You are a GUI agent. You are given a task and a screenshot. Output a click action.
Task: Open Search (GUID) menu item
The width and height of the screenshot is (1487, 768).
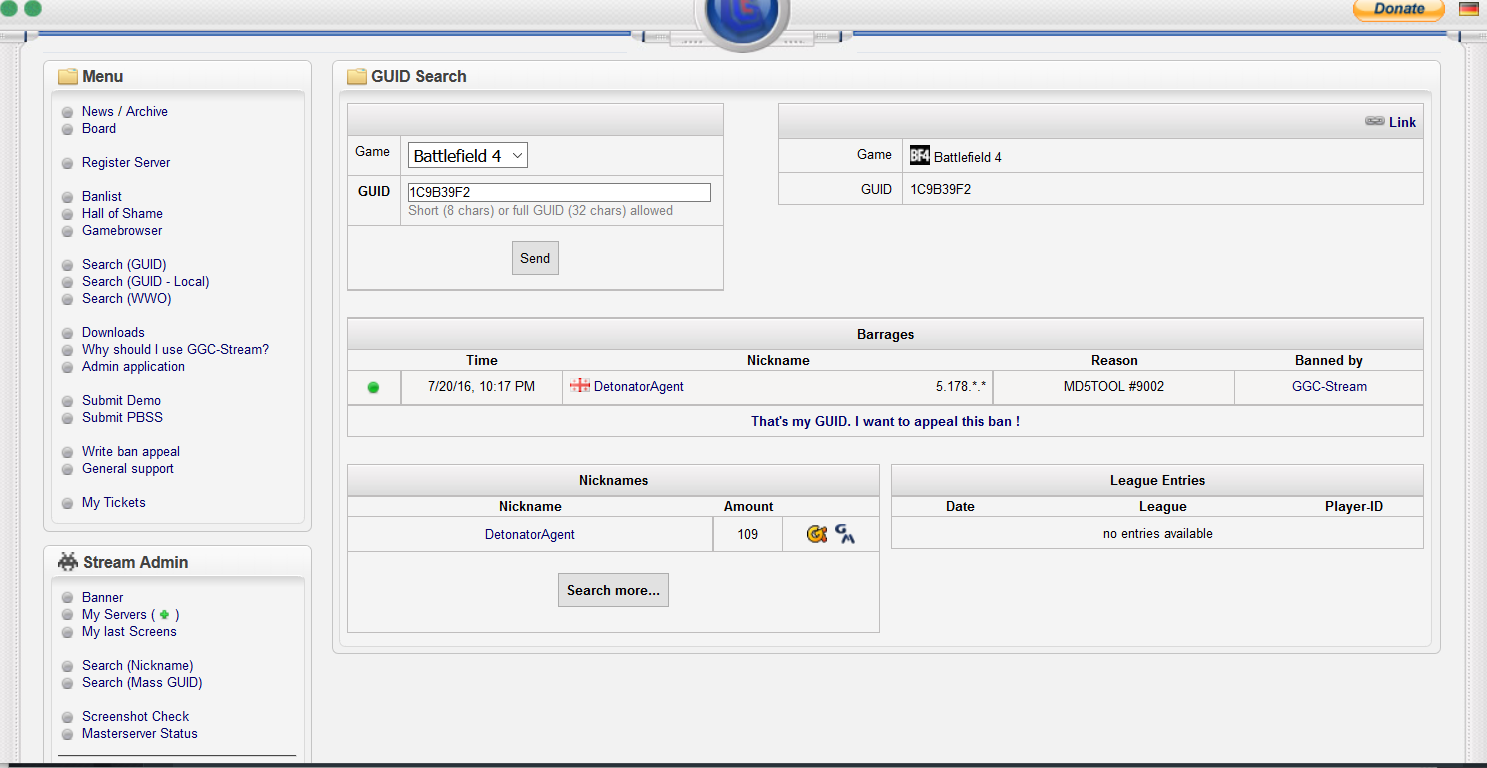124,264
